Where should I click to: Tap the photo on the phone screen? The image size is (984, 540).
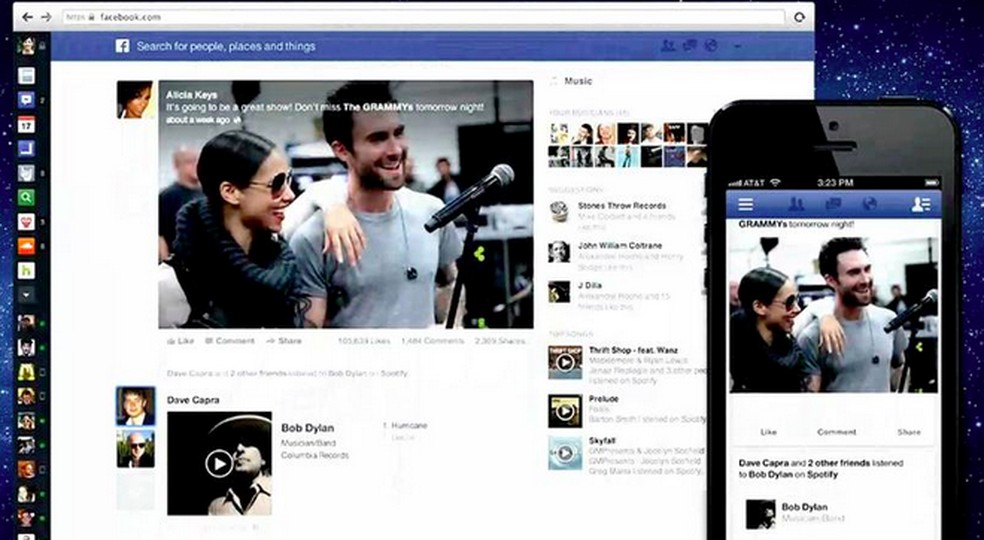pos(834,315)
